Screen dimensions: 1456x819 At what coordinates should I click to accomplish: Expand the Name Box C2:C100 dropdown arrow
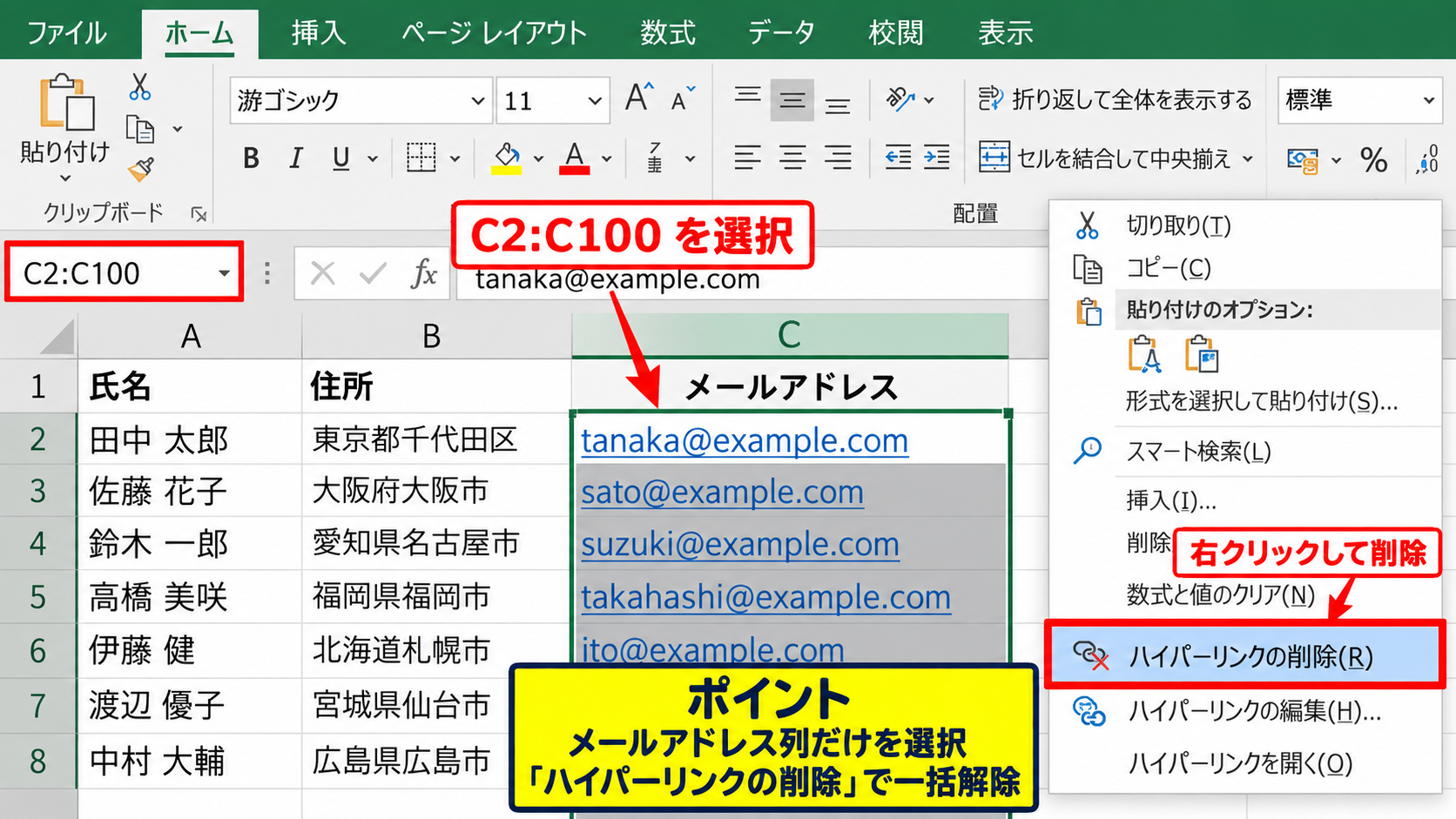click(224, 273)
